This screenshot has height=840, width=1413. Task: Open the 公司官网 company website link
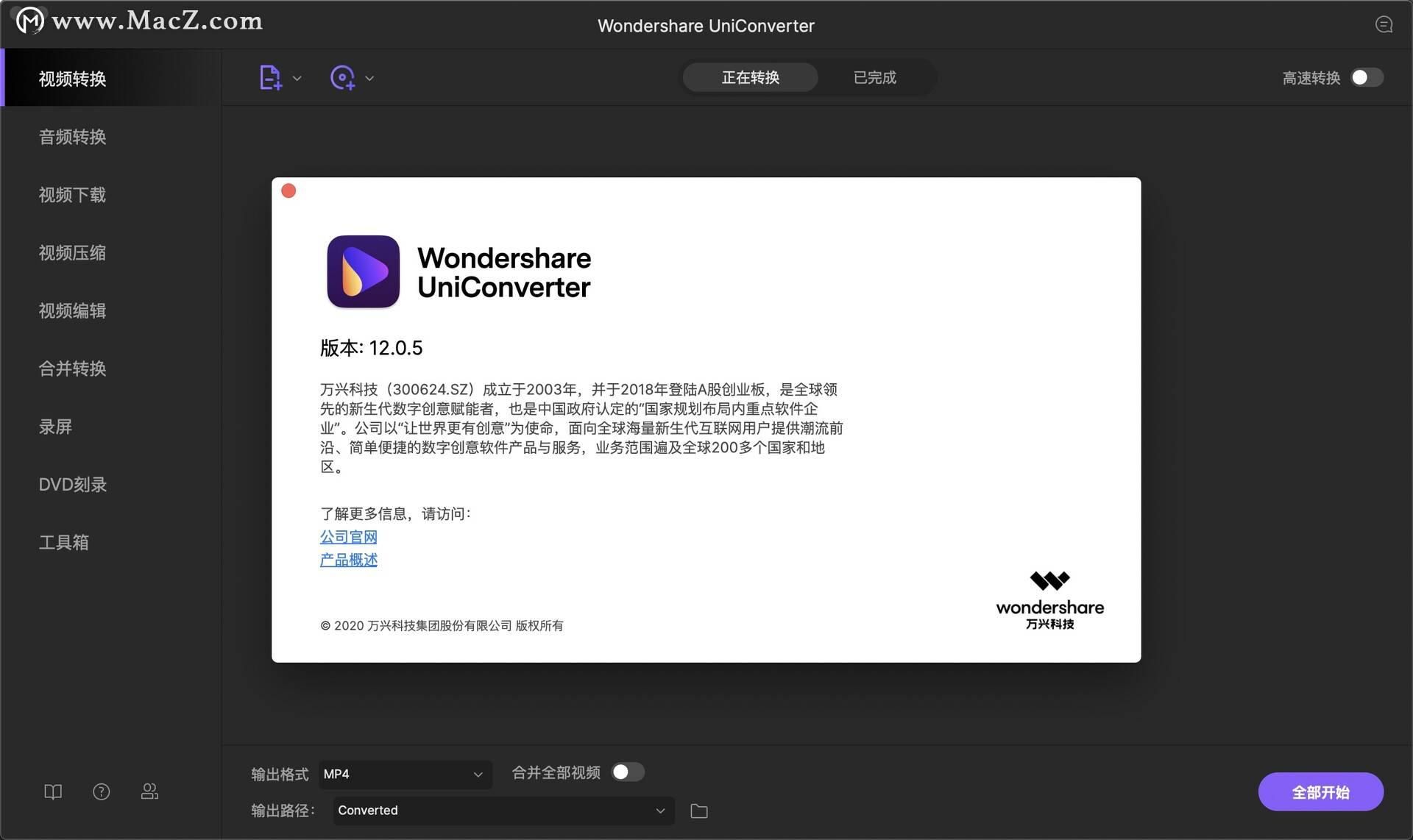348,536
